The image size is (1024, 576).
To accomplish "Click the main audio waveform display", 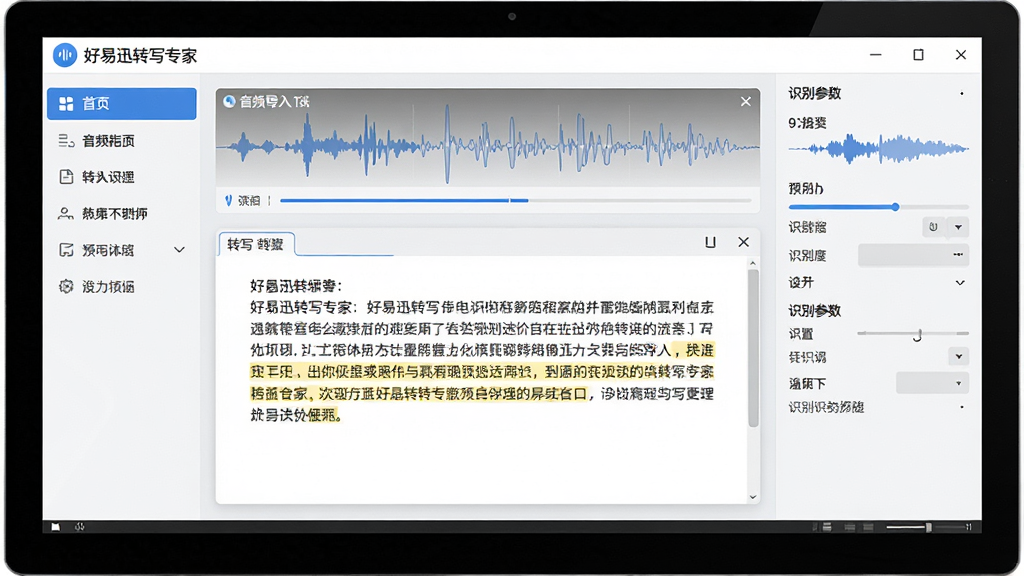I will [488, 147].
